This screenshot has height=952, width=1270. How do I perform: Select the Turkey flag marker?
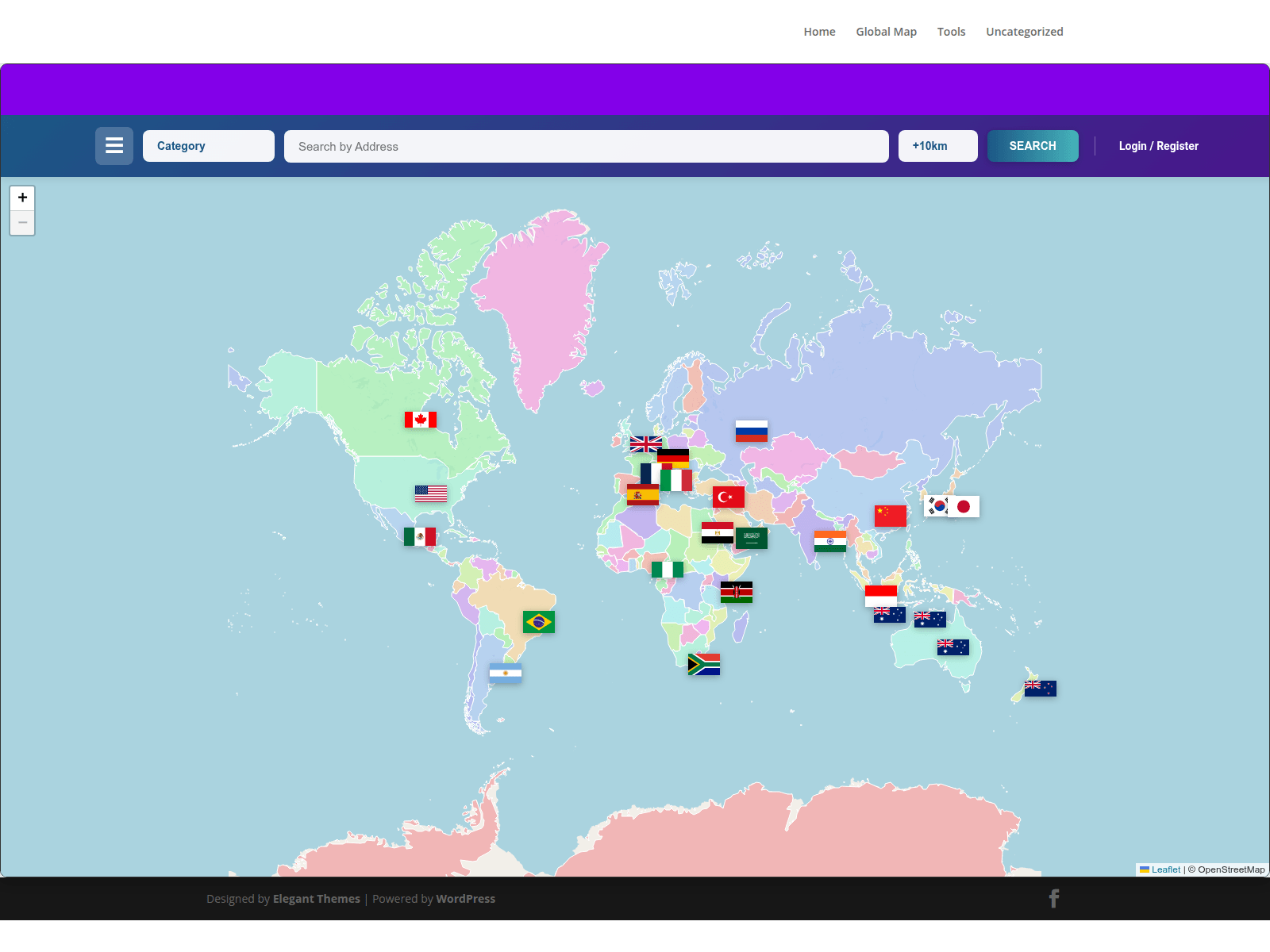729,497
